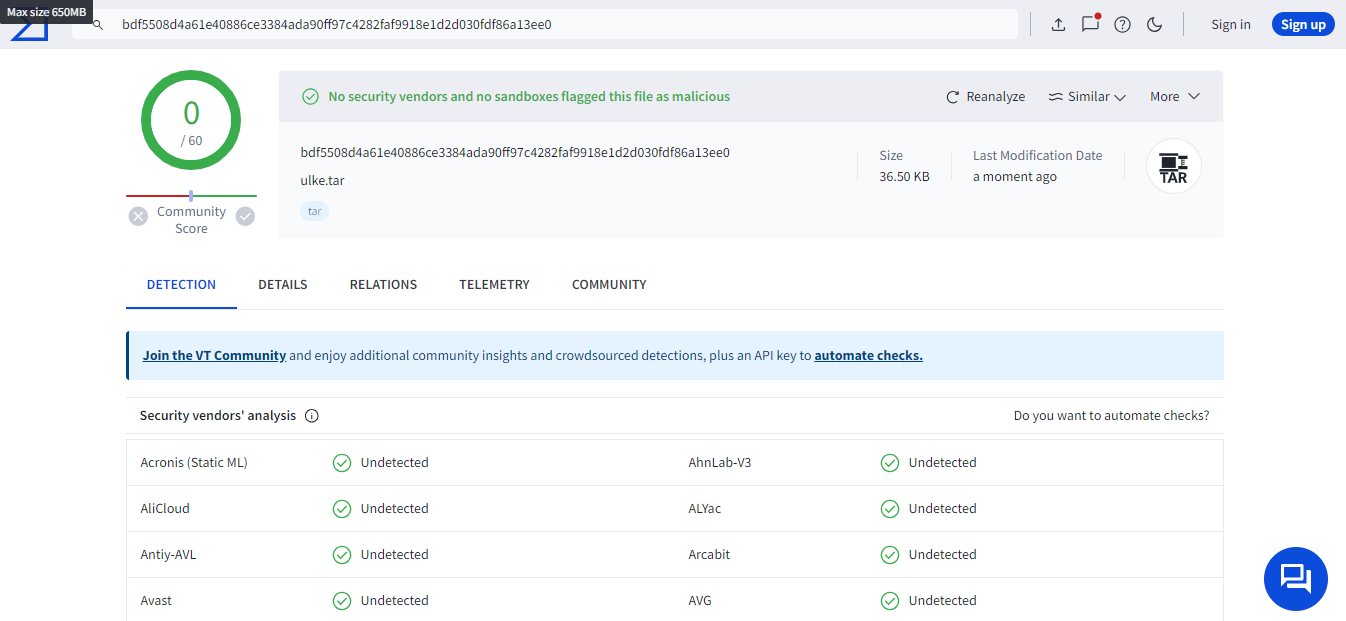1346x621 pixels.
Task: Toggle dark mode moon icon
Action: tap(1154, 25)
